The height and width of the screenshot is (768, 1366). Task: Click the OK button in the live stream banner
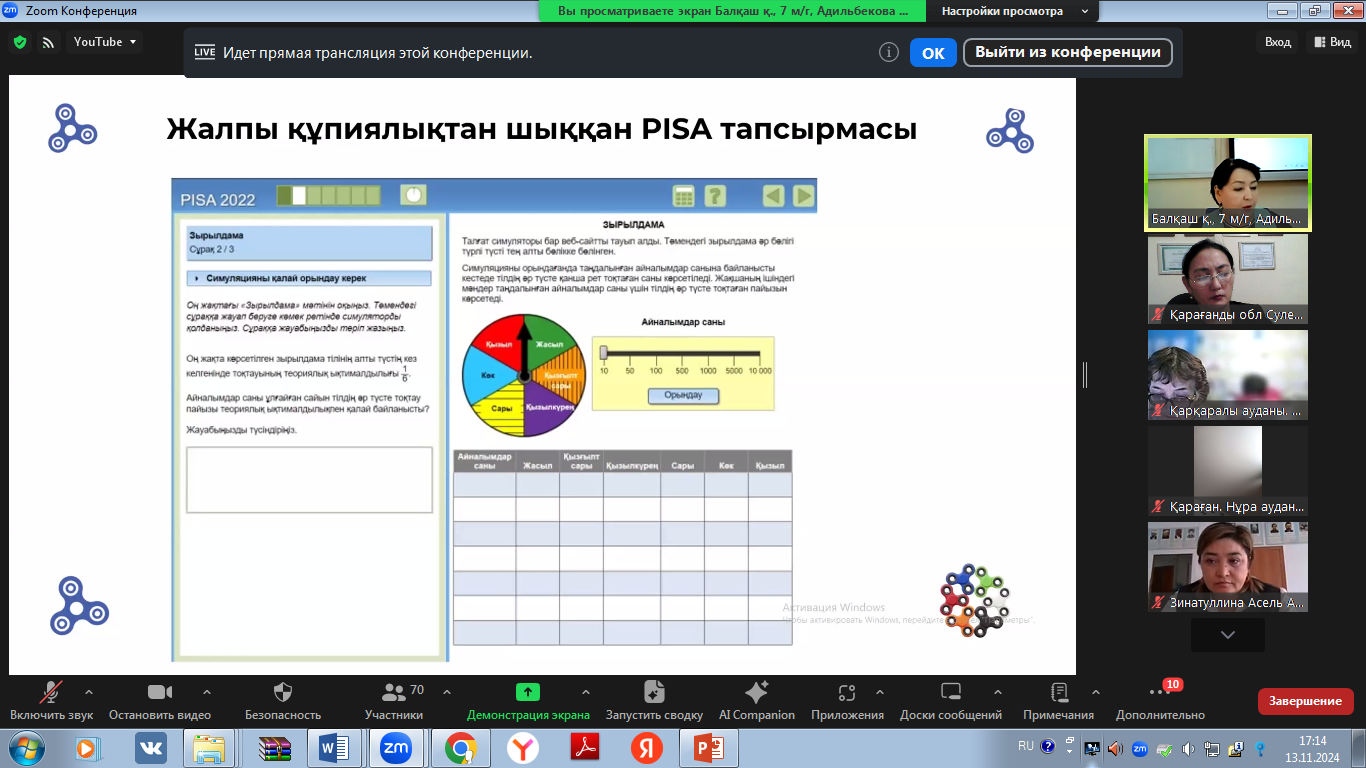933,53
